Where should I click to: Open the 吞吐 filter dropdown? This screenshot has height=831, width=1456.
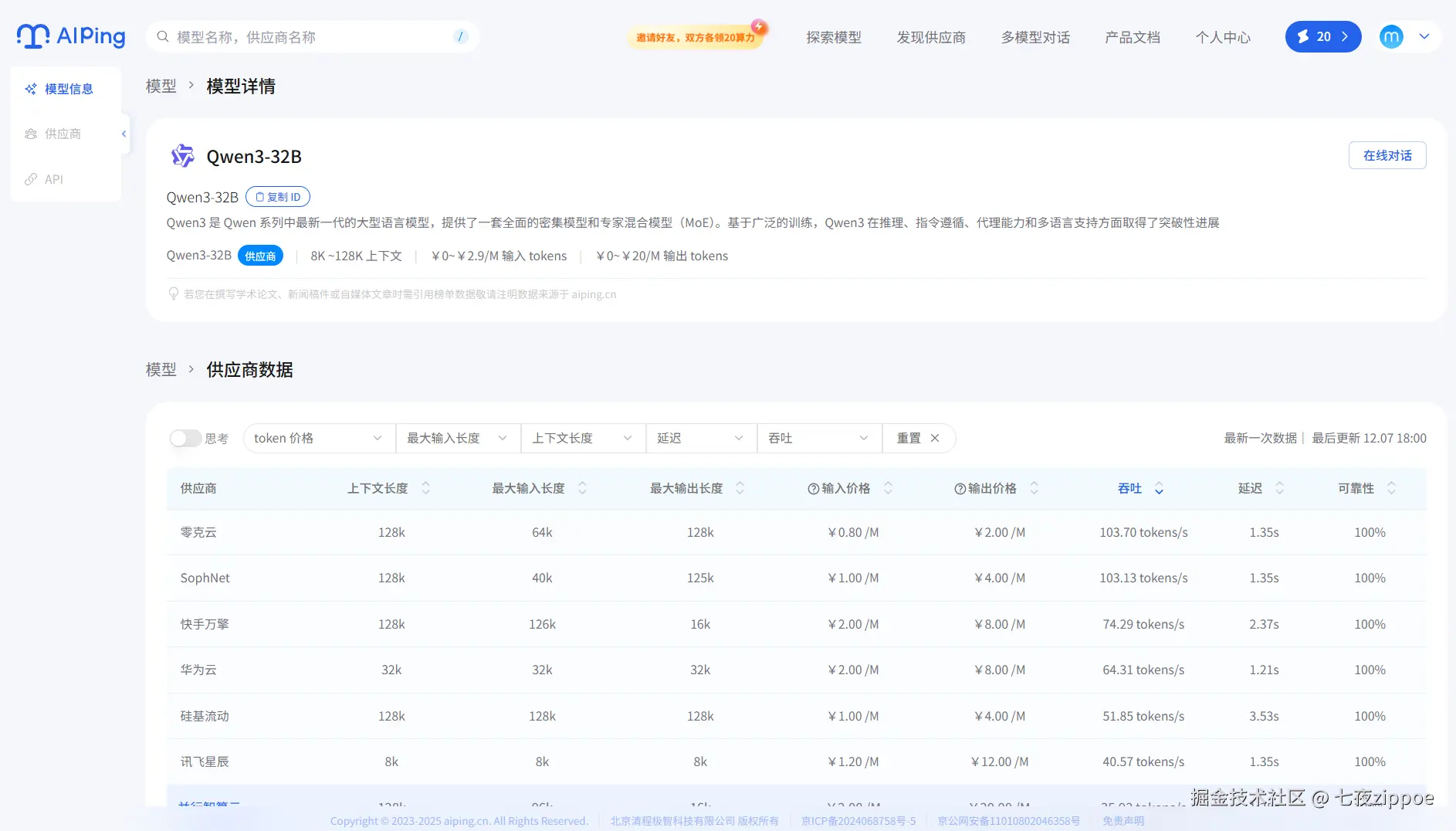tap(819, 438)
